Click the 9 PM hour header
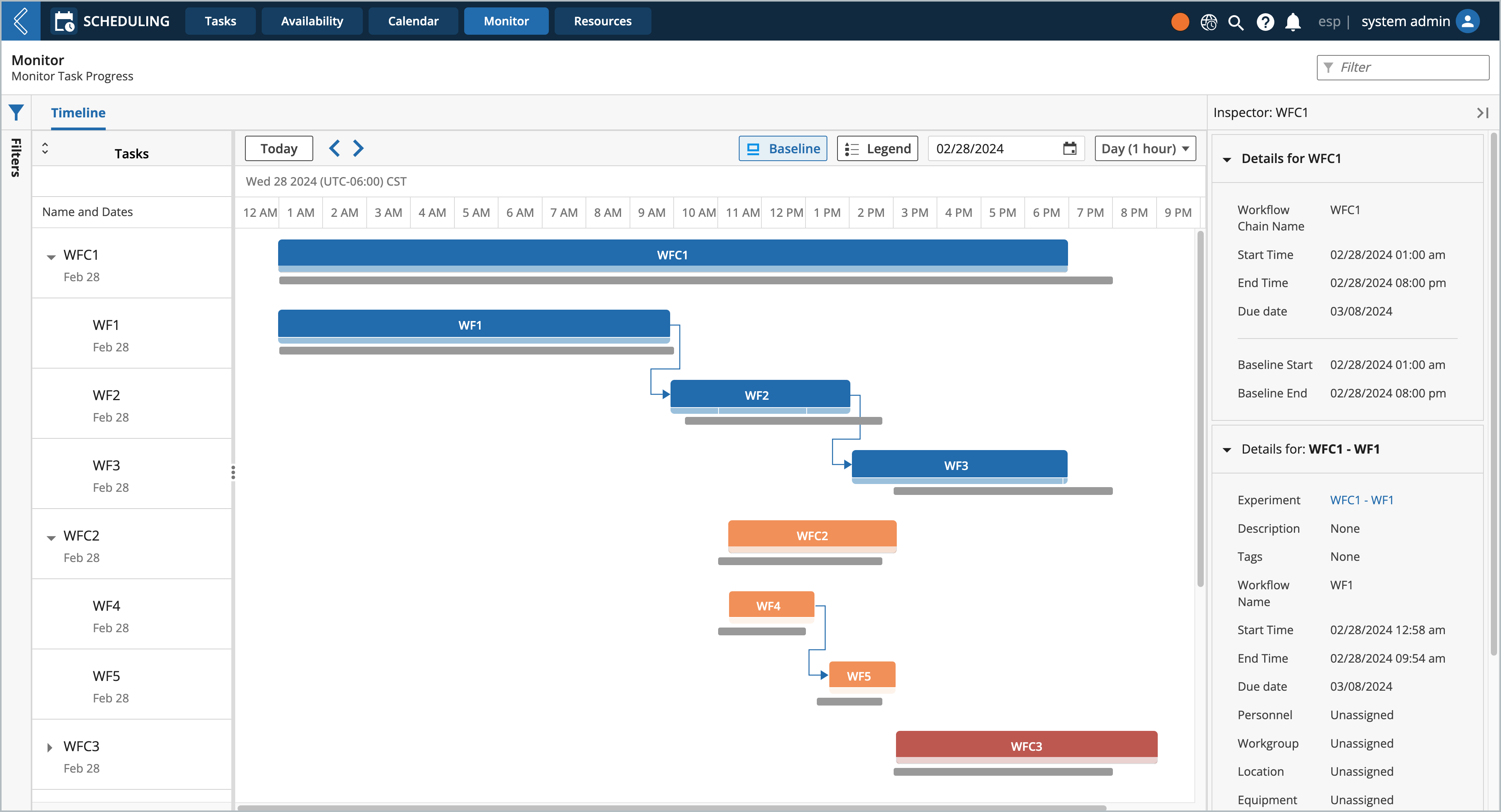 click(x=1178, y=213)
